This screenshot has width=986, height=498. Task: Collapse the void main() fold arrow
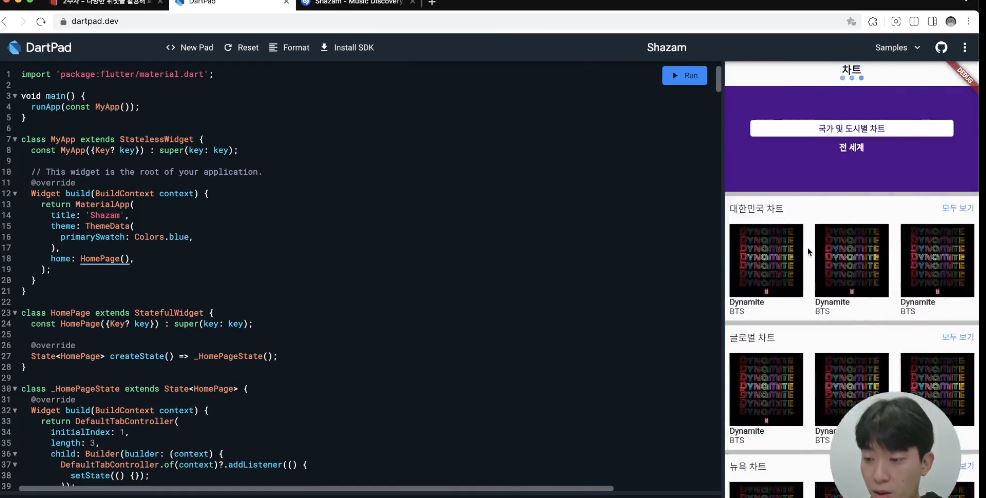pyautogui.click(x=15, y=96)
